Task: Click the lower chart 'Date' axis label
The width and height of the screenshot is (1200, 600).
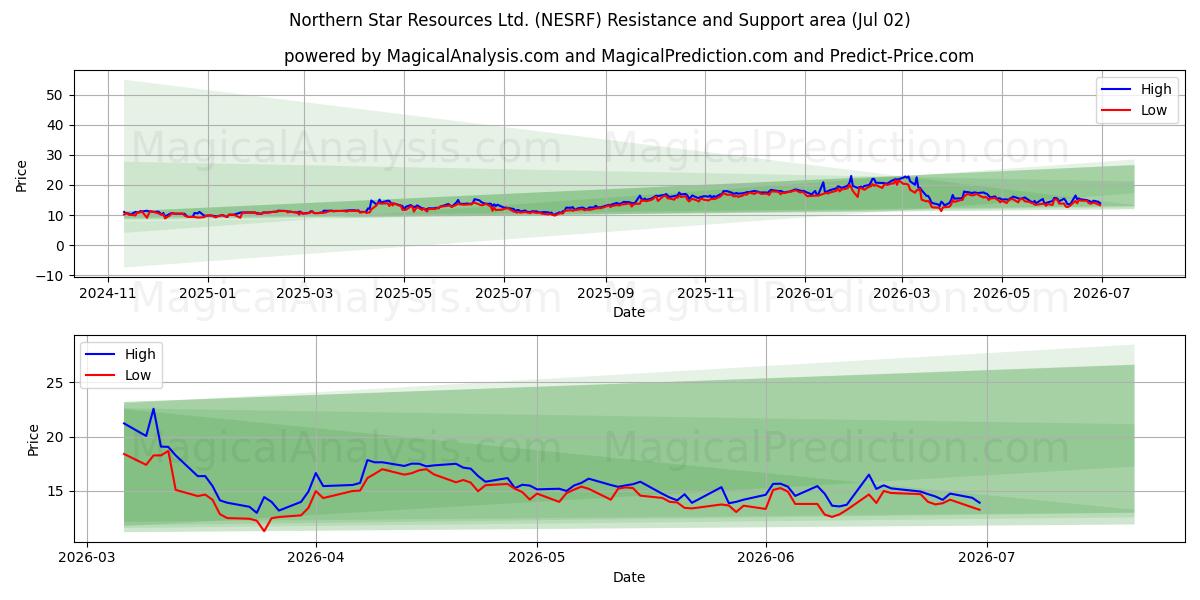Action: (x=629, y=577)
